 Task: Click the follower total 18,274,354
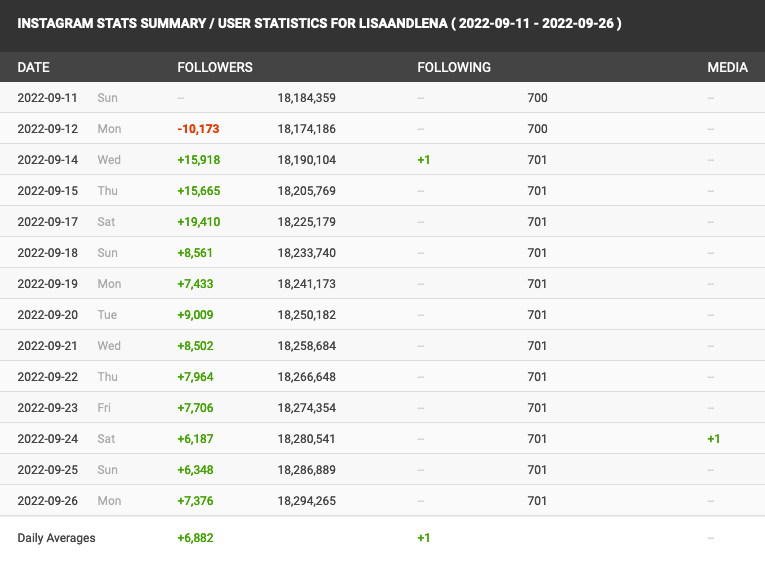(307, 408)
